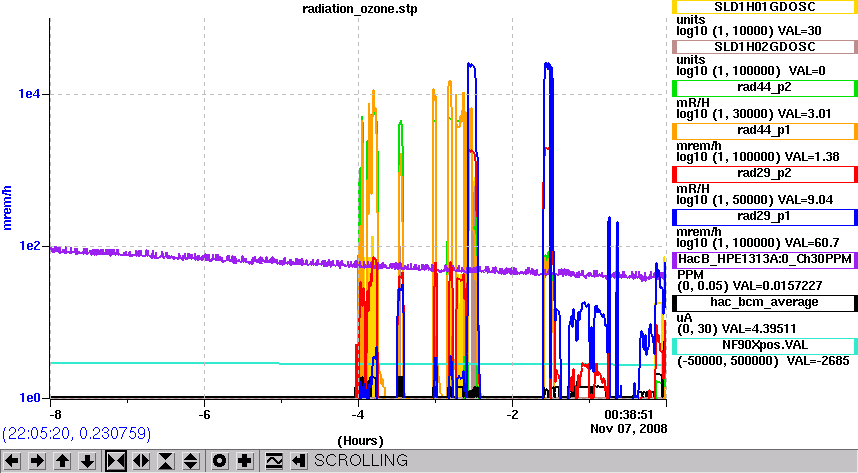Viewport: 858px width, 473px height.
Task: Select the purple HacB_HPE1313A:0_Ch30PPM legend entry
Action: pyautogui.click(x=764, y=259)
